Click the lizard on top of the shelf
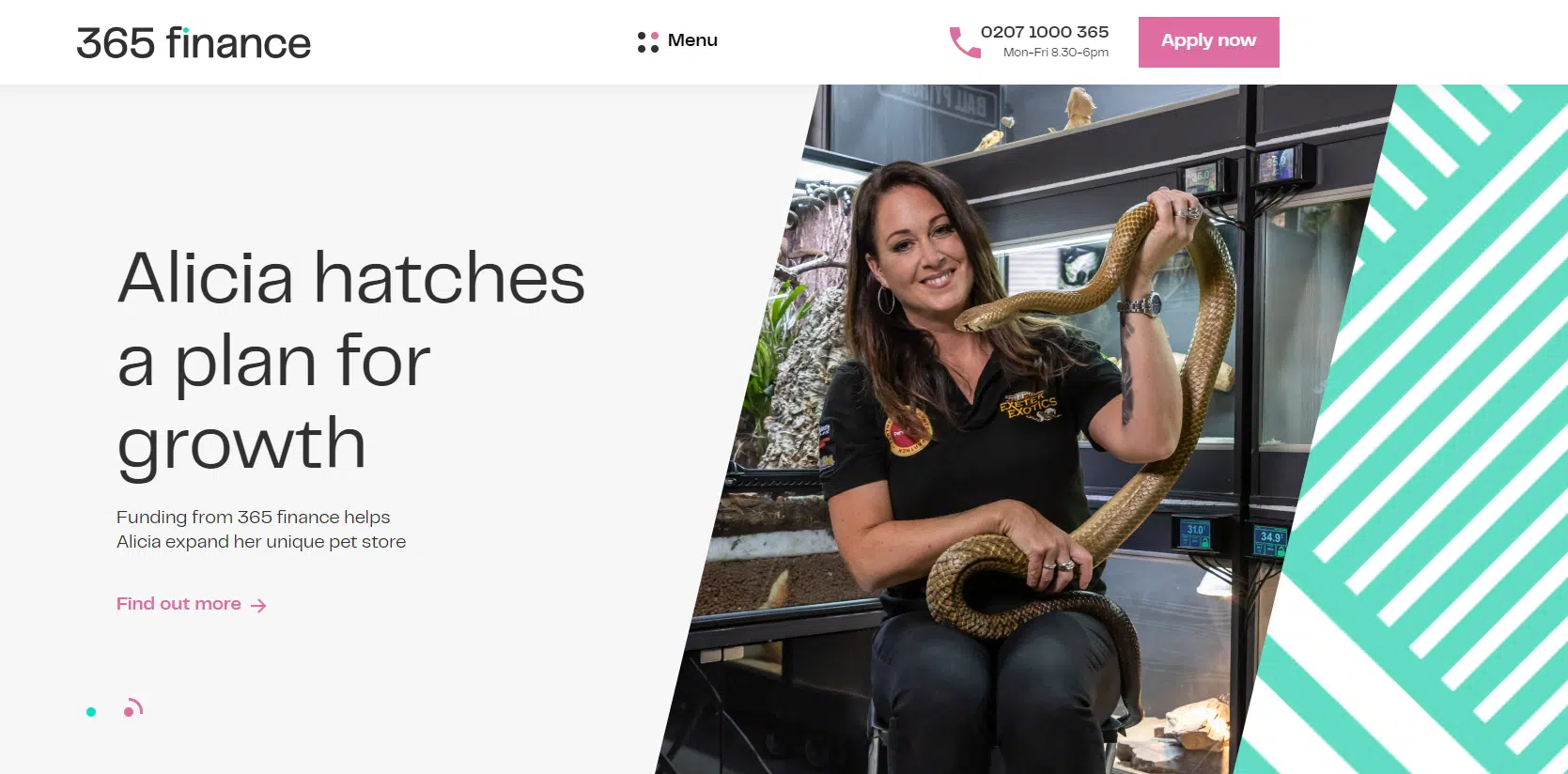Screen dimensions: 1568x774 tap(1080, 108)
